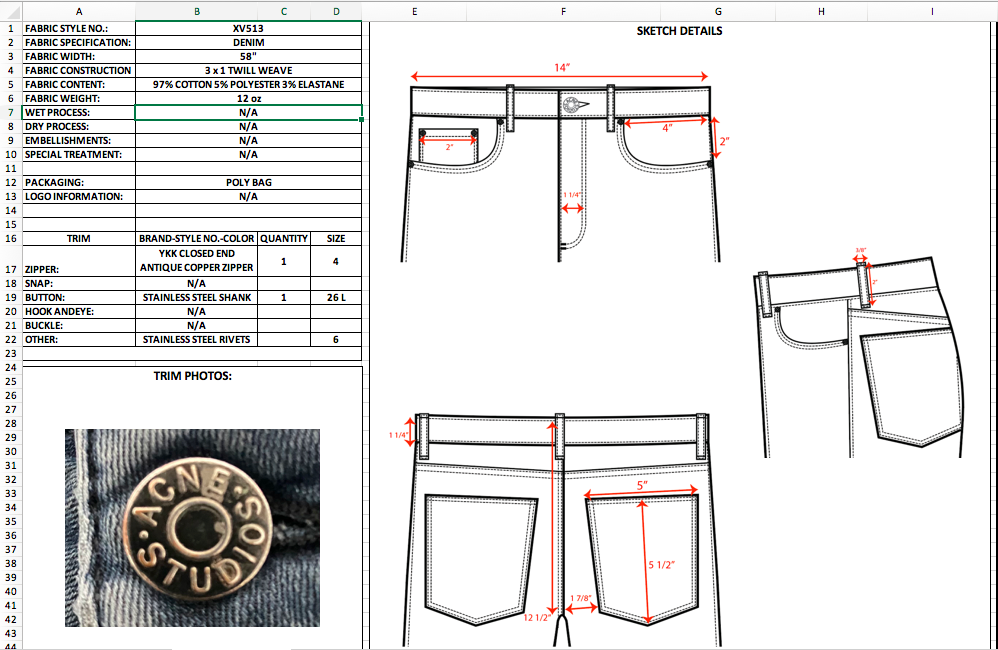Viewport: 998px width, 650px height.
Task: Select column F header
Action: pyautogui.click(x=563, y=11)
